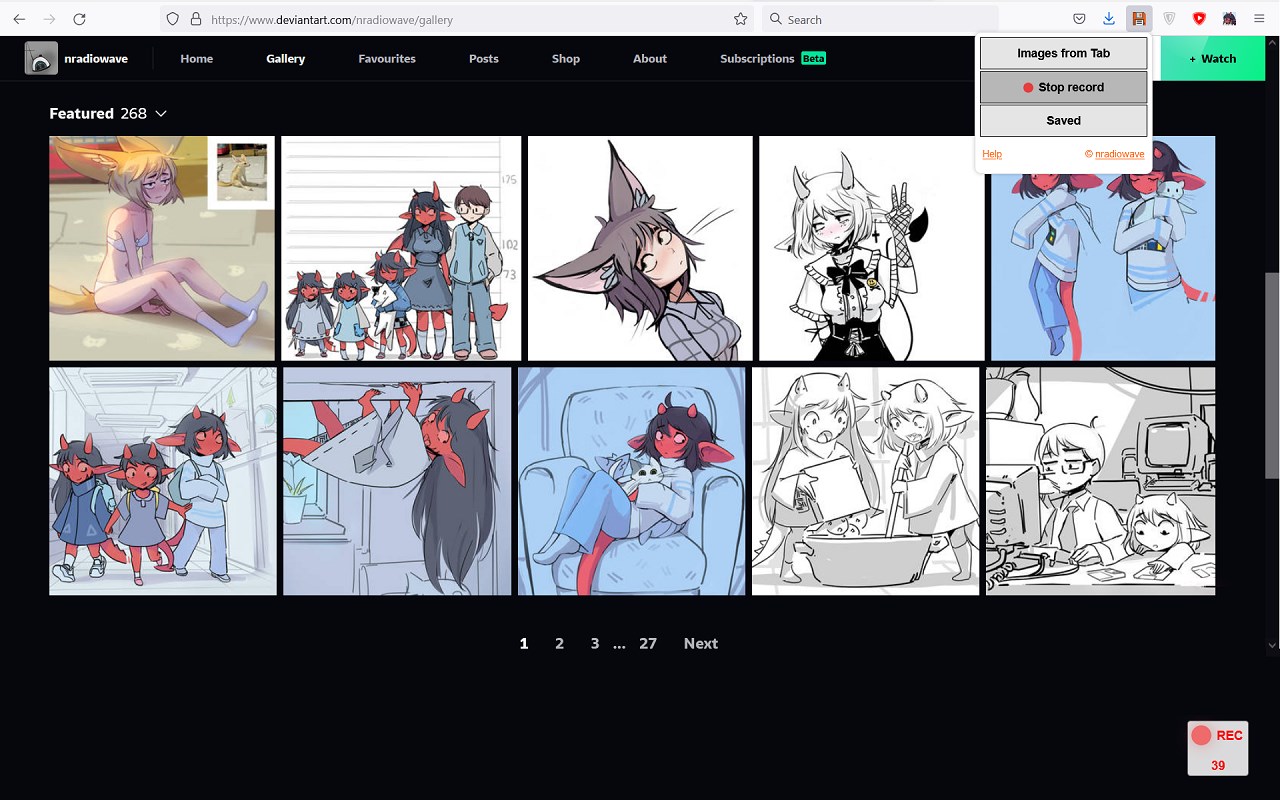Click the current page 1 link
Viewport: 1280px width, 800px height.
point(523,643)
